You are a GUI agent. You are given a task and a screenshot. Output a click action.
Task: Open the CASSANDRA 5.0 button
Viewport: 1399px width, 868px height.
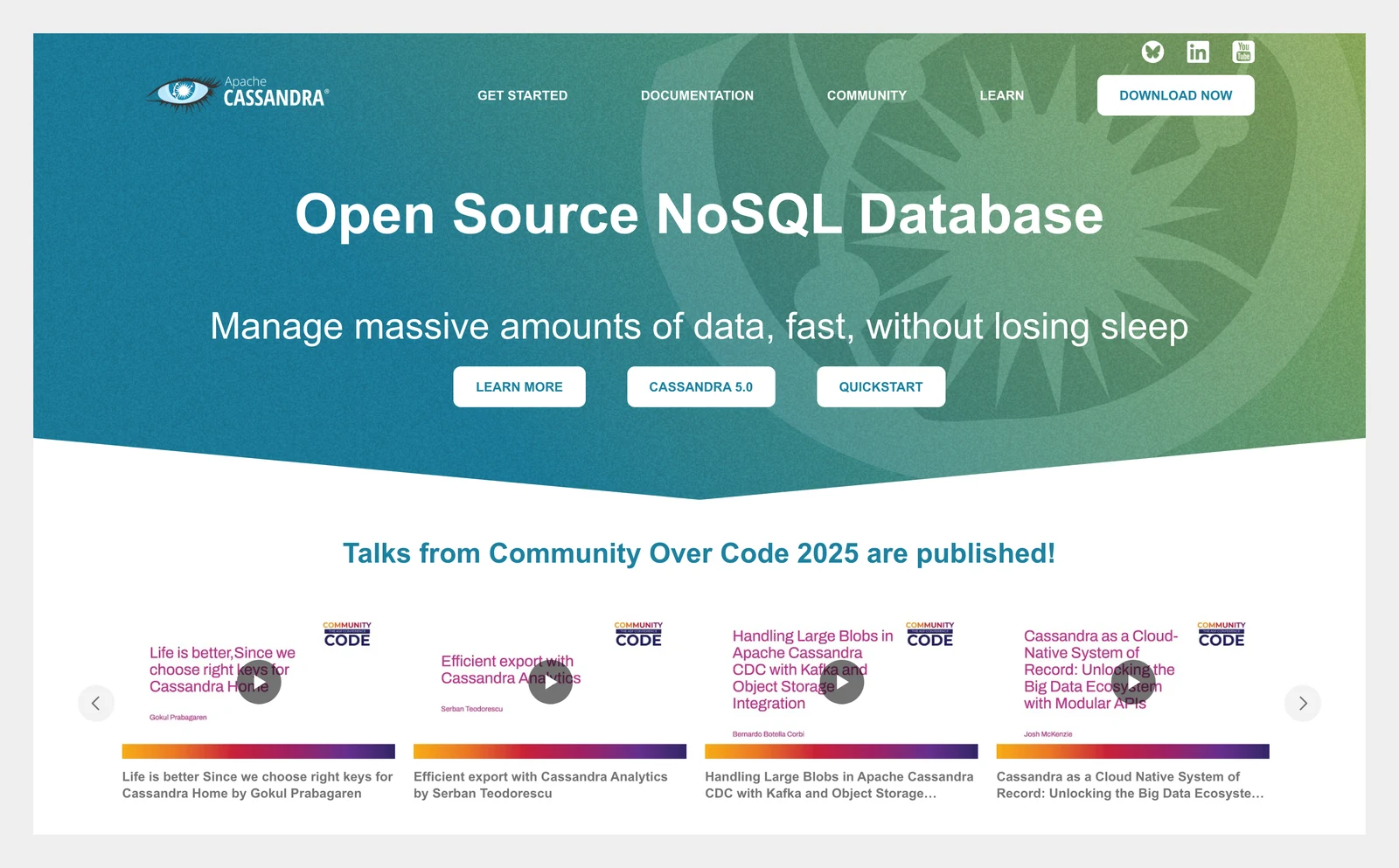click(701, 386)
